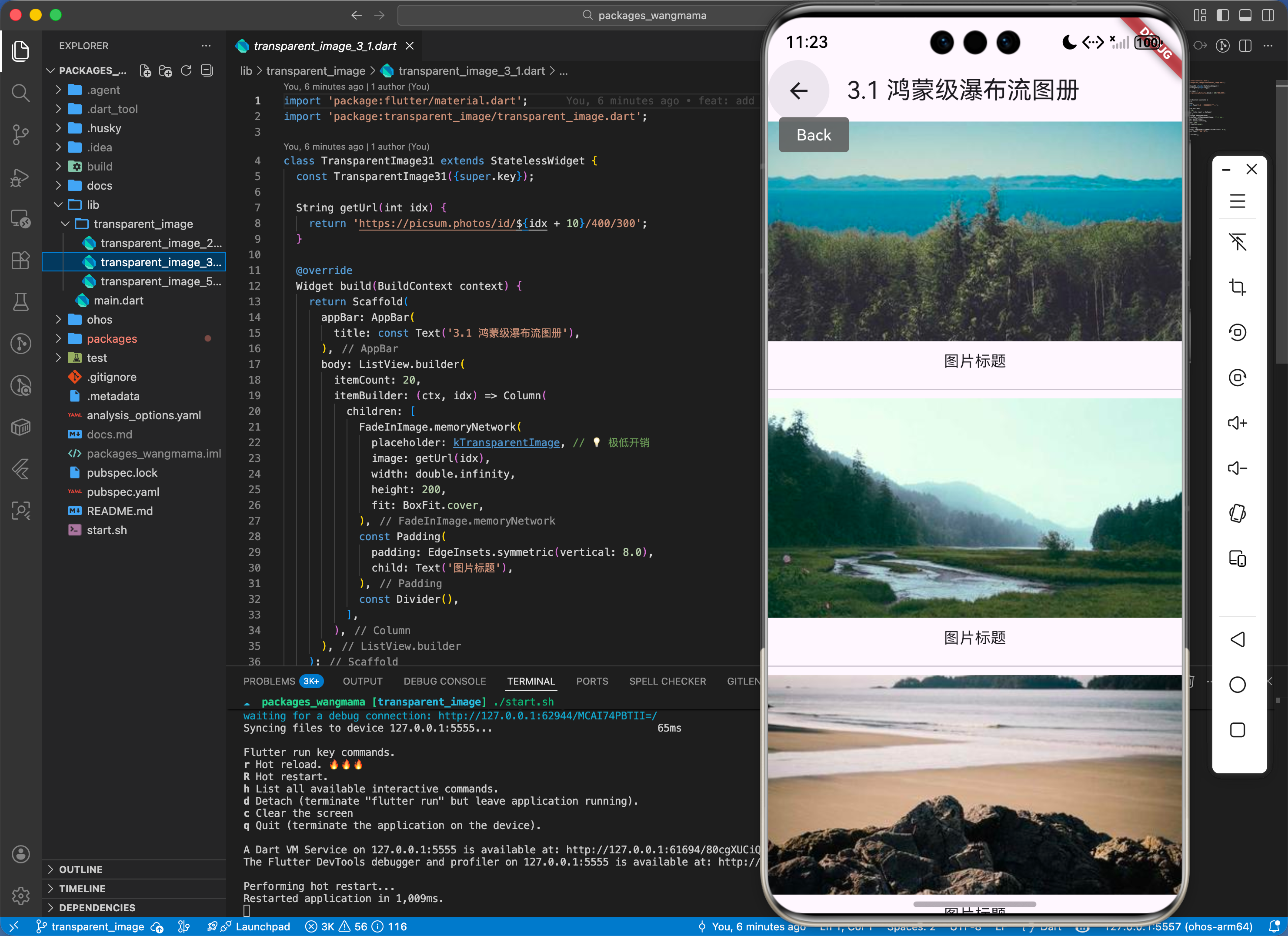Click the New File icon in Explorer
This screenshot has height=936, width=1288.
point(145,70)
